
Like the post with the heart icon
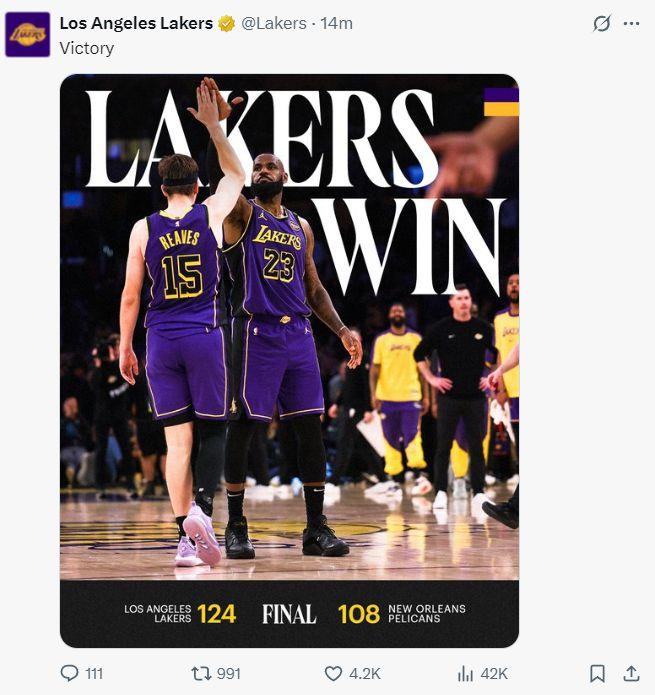333,674
